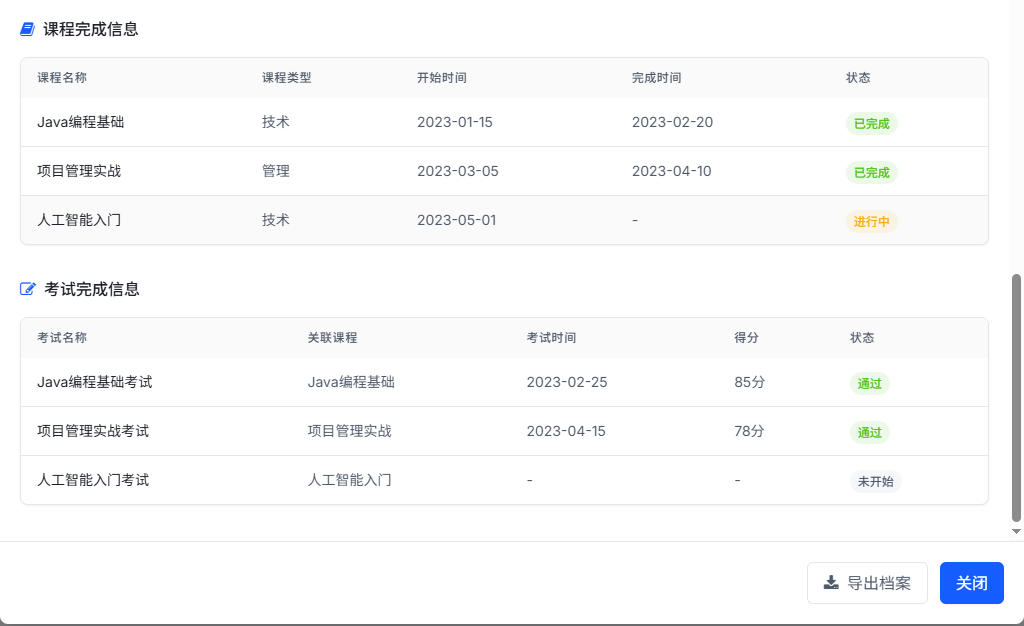This screenshot has height=626, width=1024.
Task: Select the Java编程基础 course row name
Action: point(81,122)
